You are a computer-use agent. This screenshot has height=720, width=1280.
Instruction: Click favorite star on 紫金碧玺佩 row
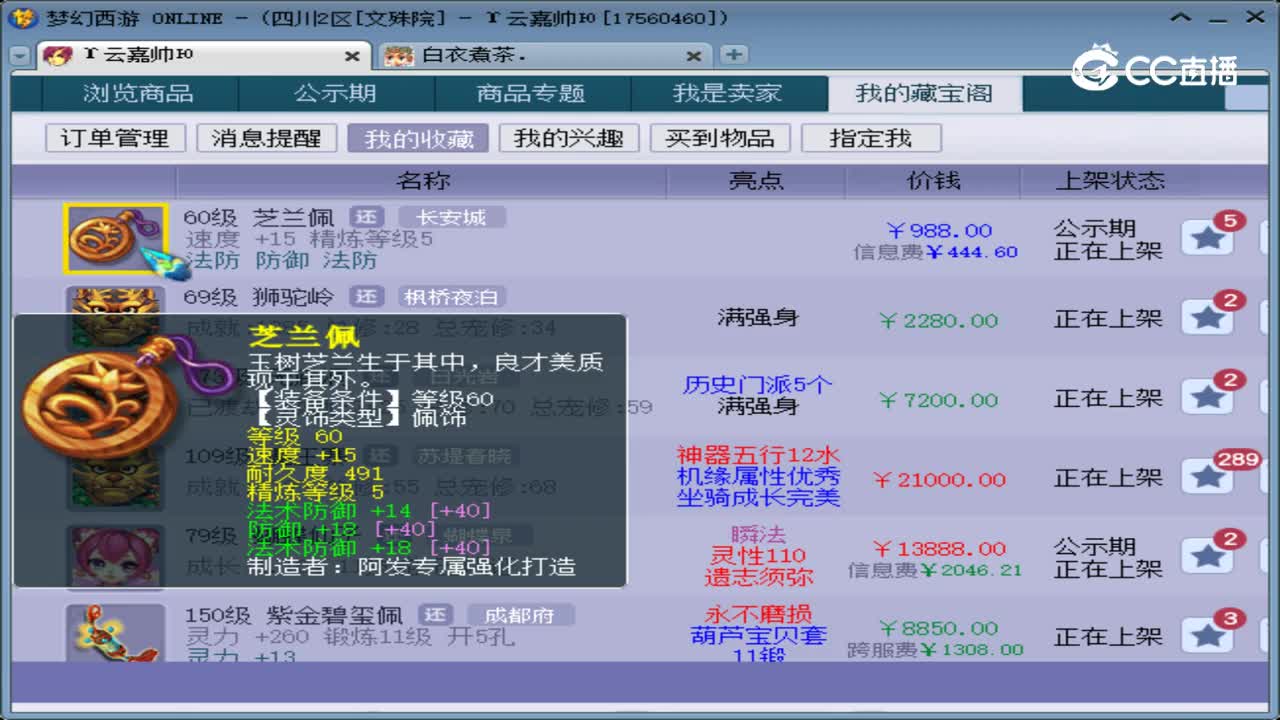(x=1207, y=636)
